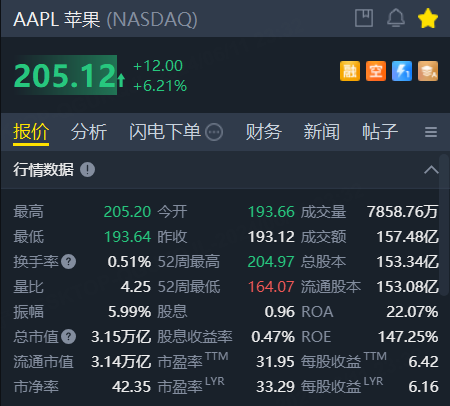Click the 52周最低 value 164.07
Viewport: 450px width, 406px height.
tap(271, 287)
